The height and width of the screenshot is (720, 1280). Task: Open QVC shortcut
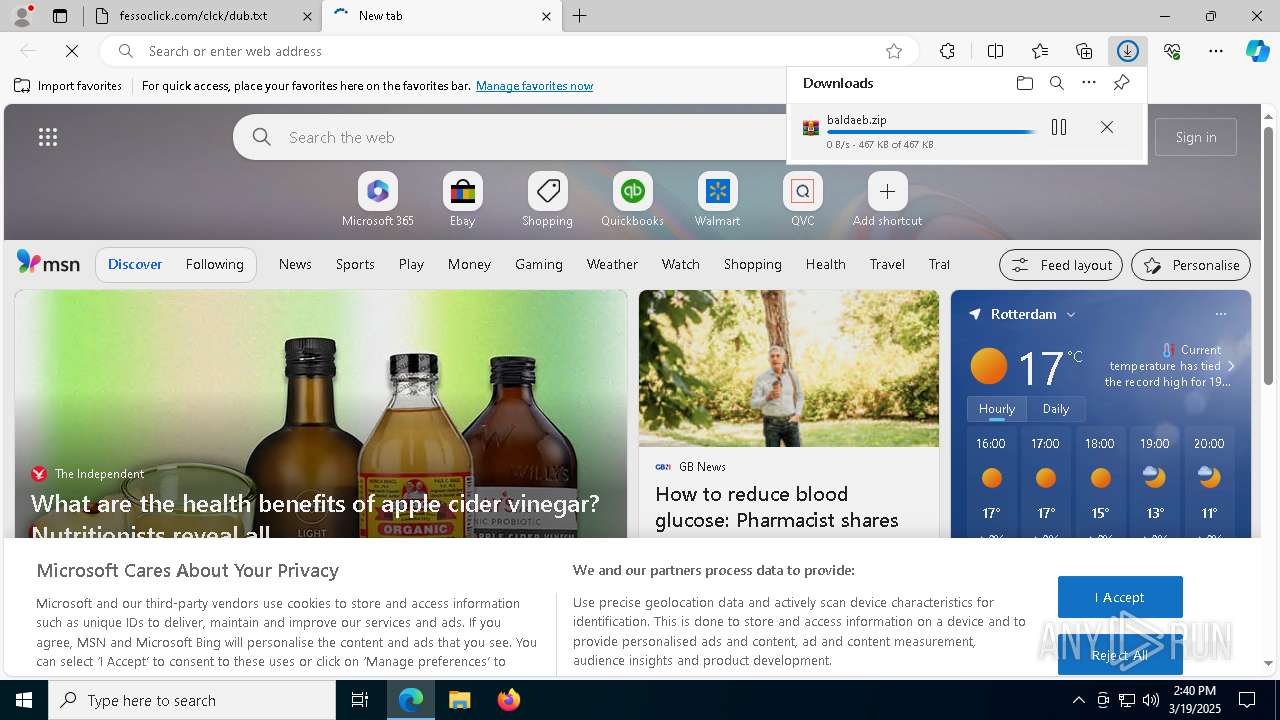click(x=802, y=200)
